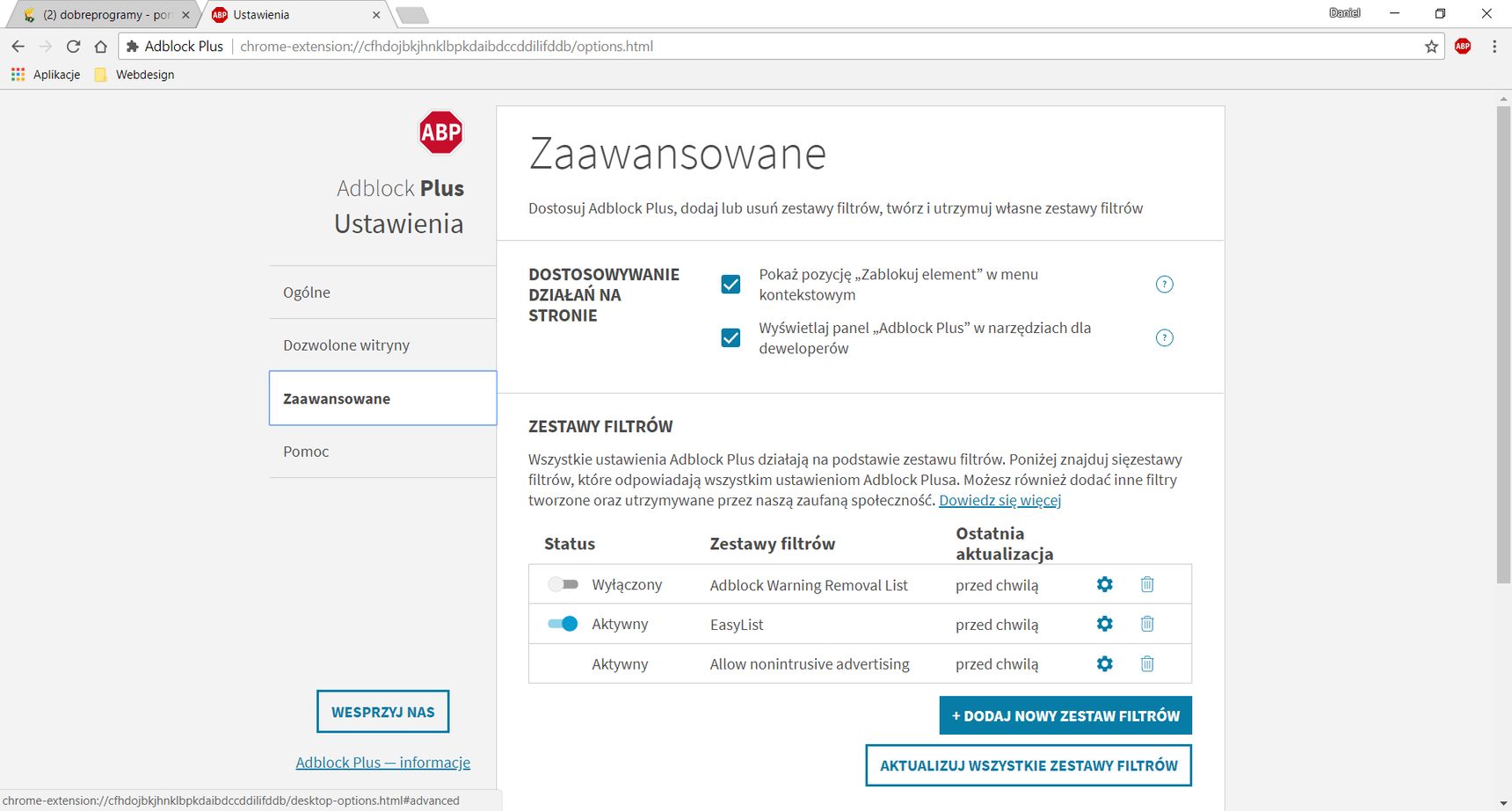
Task: Disable the EasyList toggle
Action: (563, 624)
